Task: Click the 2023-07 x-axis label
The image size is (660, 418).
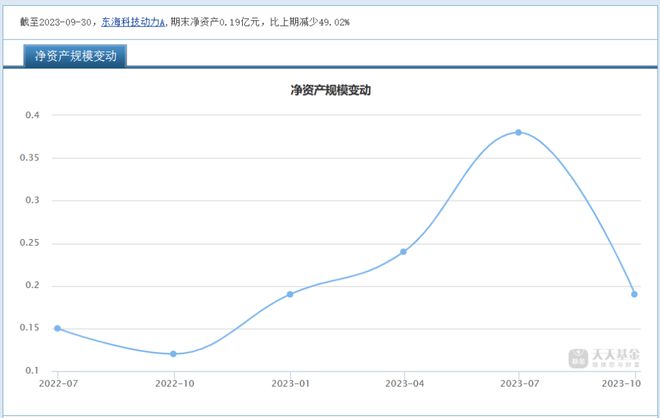Action: [x=519, y=383]
